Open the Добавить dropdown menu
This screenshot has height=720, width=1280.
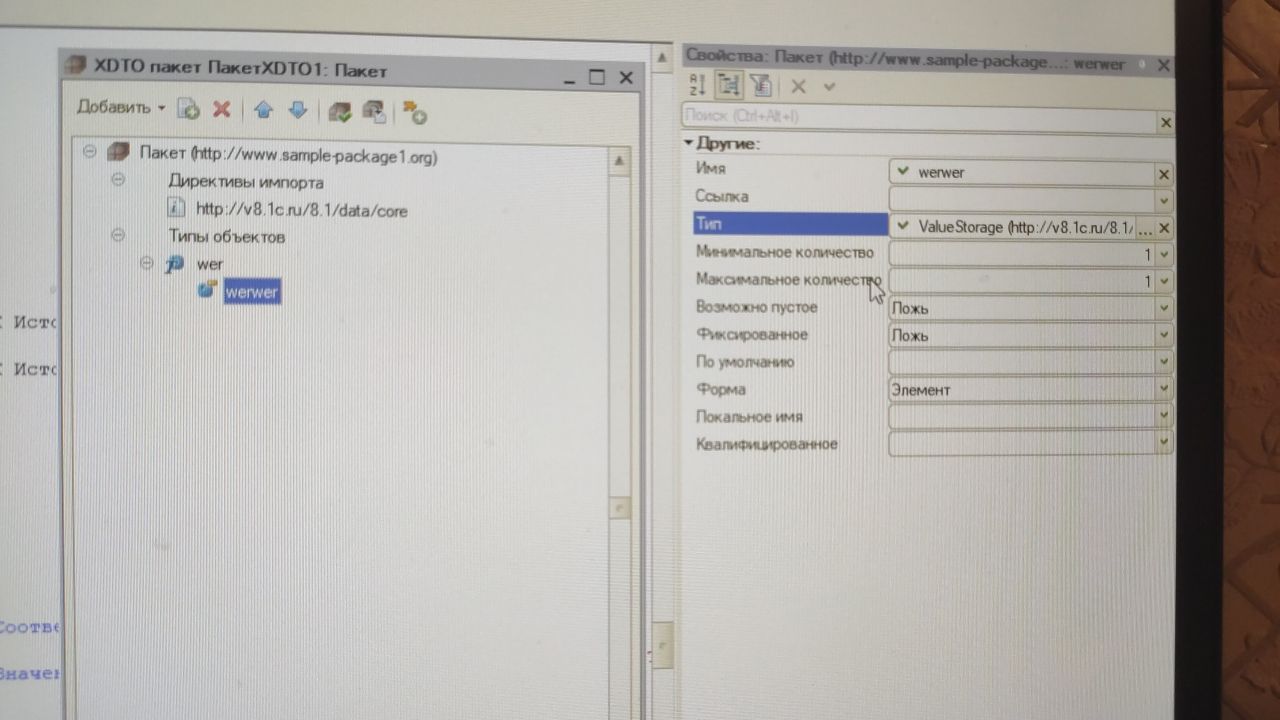[121, 108]
